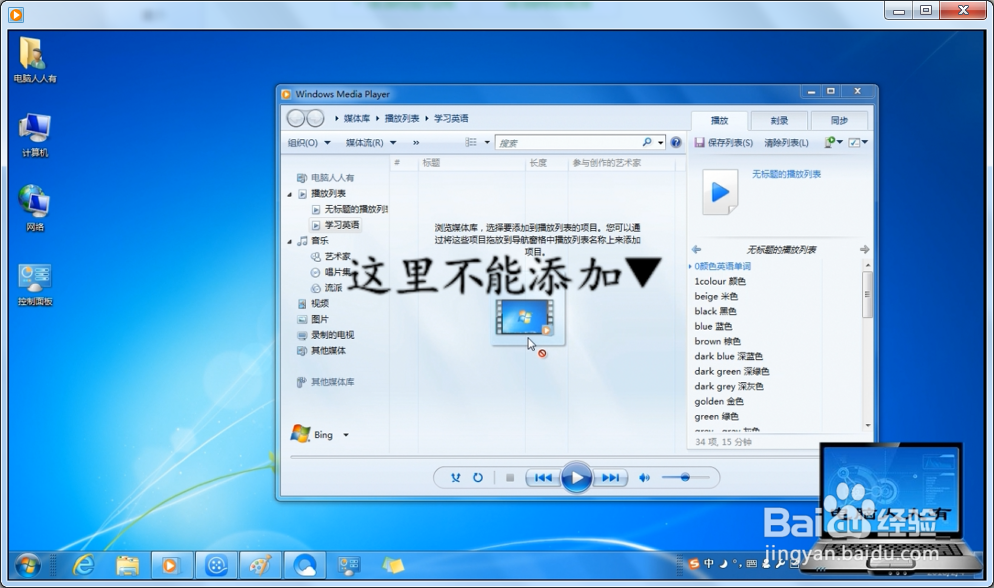Image resolution: width=994 pixels, height=588 pixels.
Task: Collapse the 播放列表 tree node
Action: 290,194
